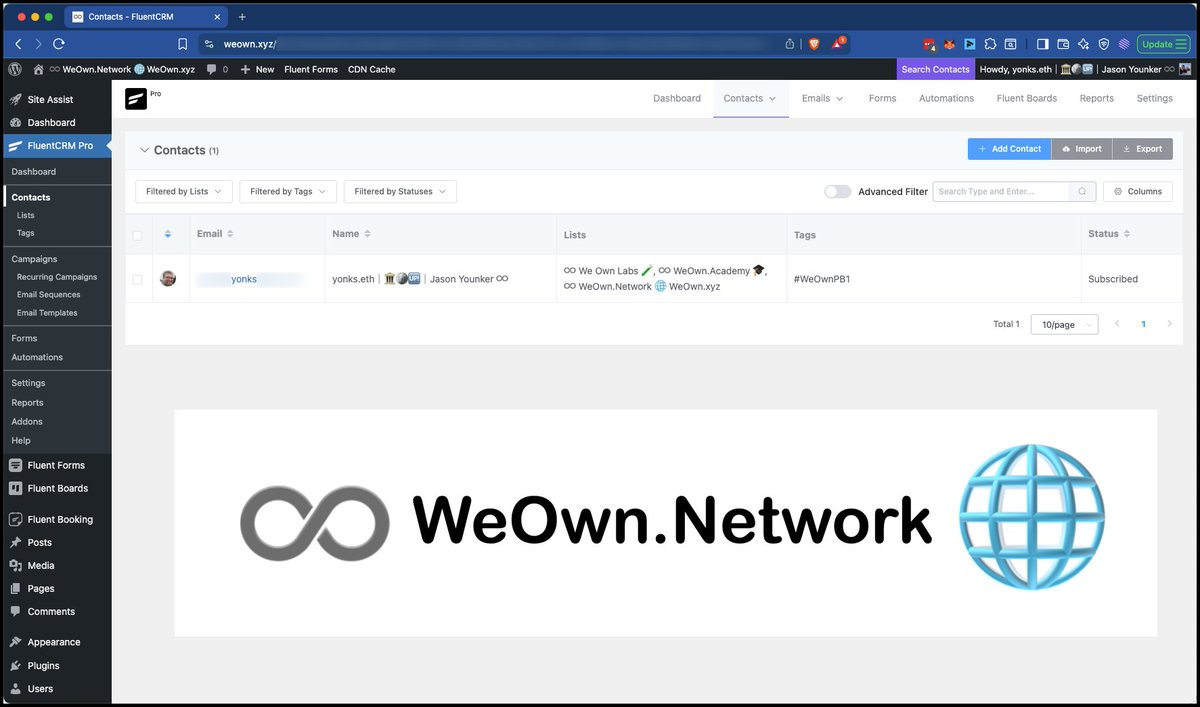
Task: Open the yonks email link in the contact row
Action: click(245, 279)
